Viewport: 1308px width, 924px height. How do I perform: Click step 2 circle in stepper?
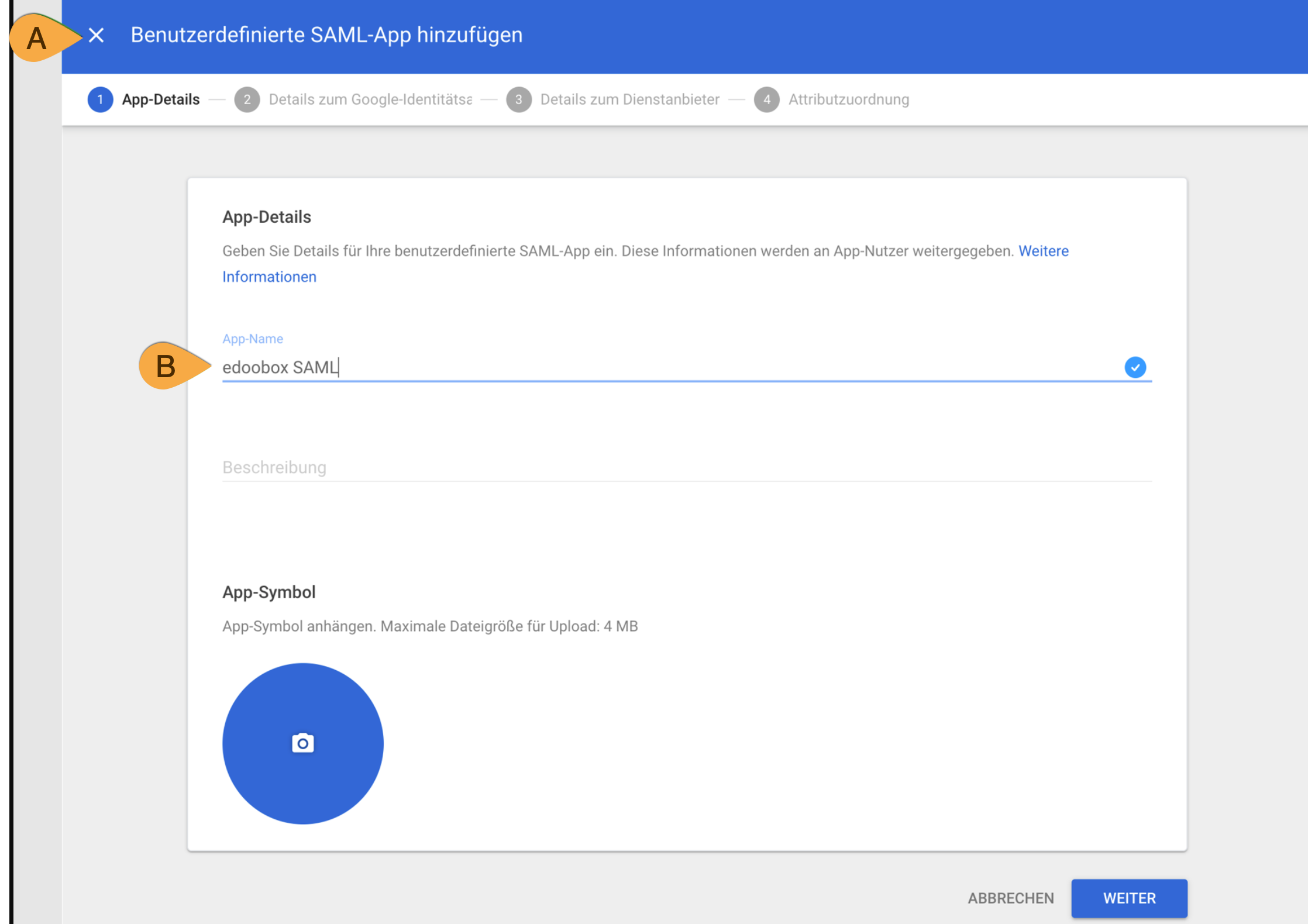247,99
